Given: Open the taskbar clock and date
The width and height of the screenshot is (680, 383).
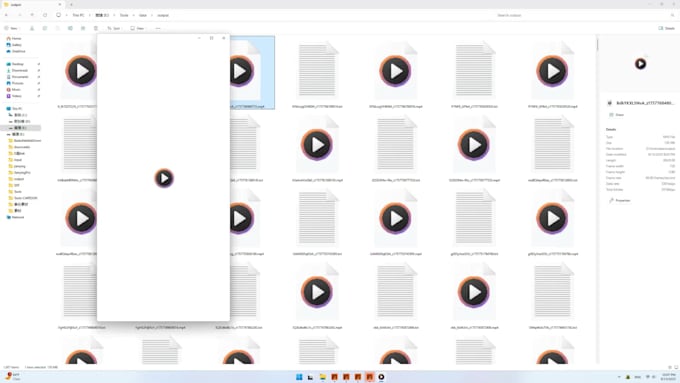Looking at the screenshot, I should (x=669, y=376).
